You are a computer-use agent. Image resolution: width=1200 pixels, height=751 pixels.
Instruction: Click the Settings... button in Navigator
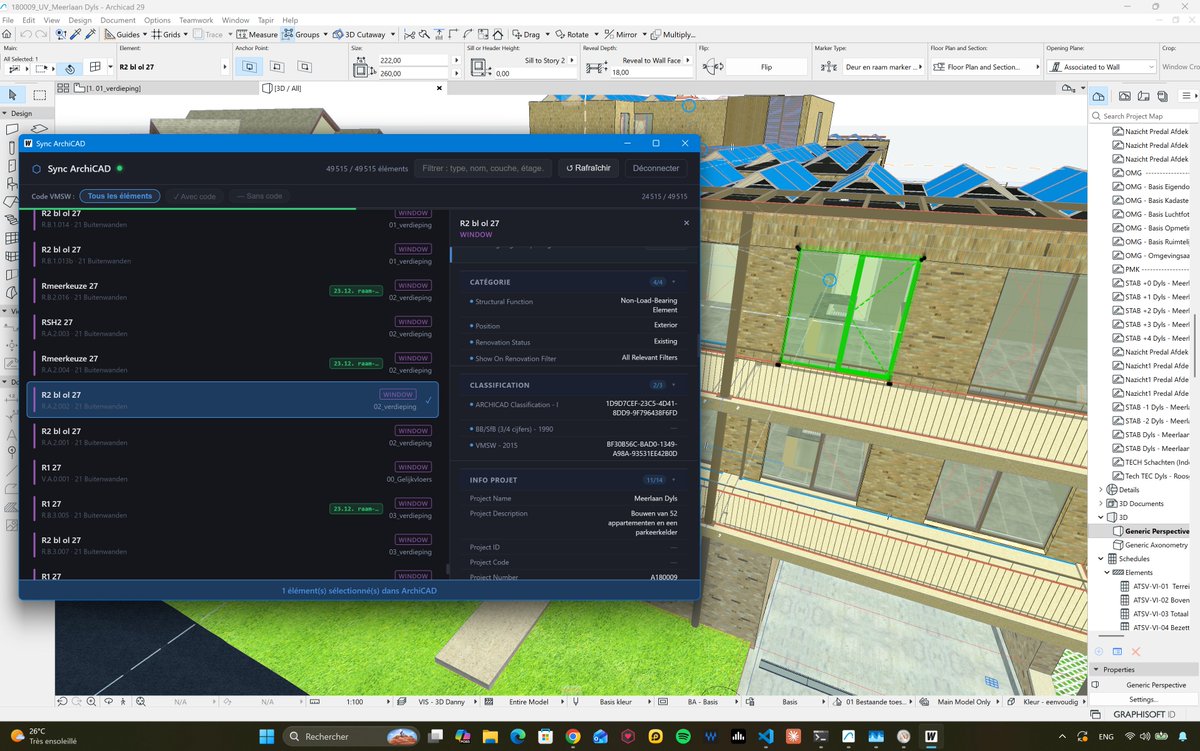tap(1143, 699)
